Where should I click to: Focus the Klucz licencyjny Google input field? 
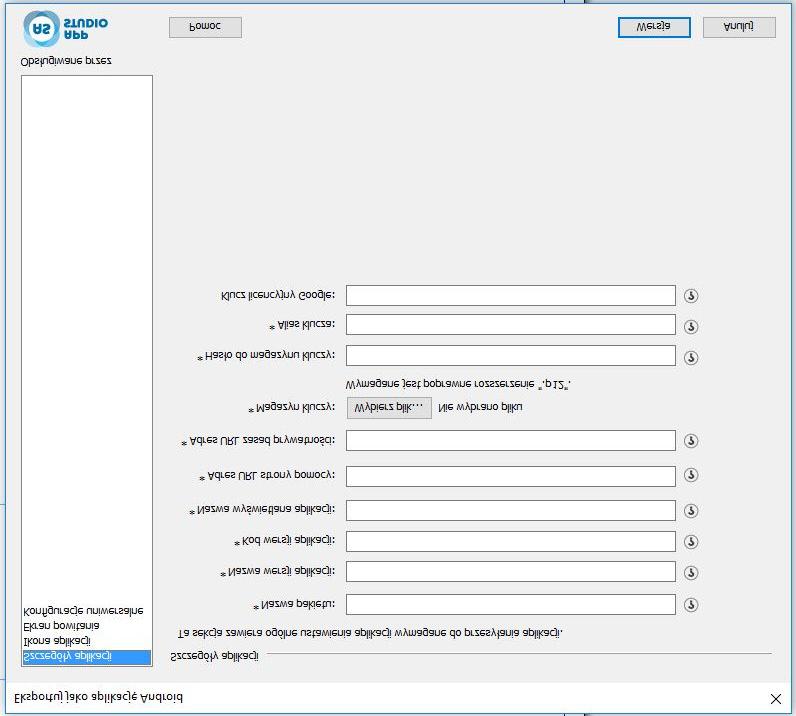pos(511,296)
